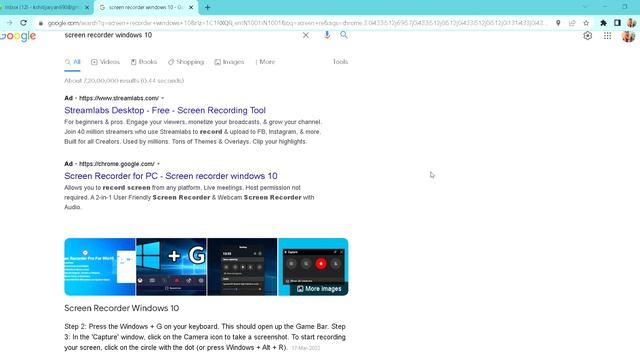Close the Inbox Gmail tab
The width and height of the screenshot is (640, 360).
[87, 7]
